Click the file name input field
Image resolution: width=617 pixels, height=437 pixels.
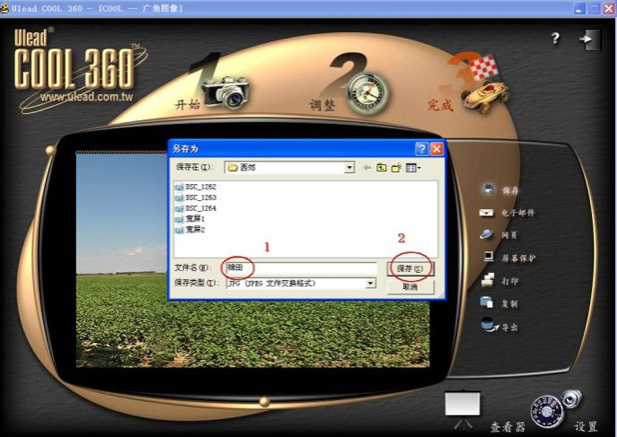301,268
